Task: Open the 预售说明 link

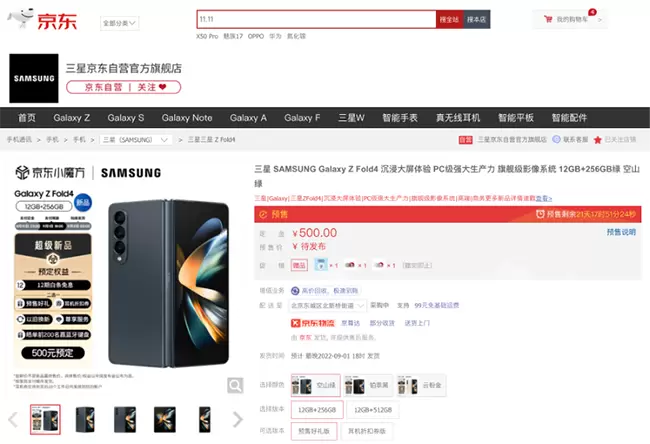Action: 621,232
